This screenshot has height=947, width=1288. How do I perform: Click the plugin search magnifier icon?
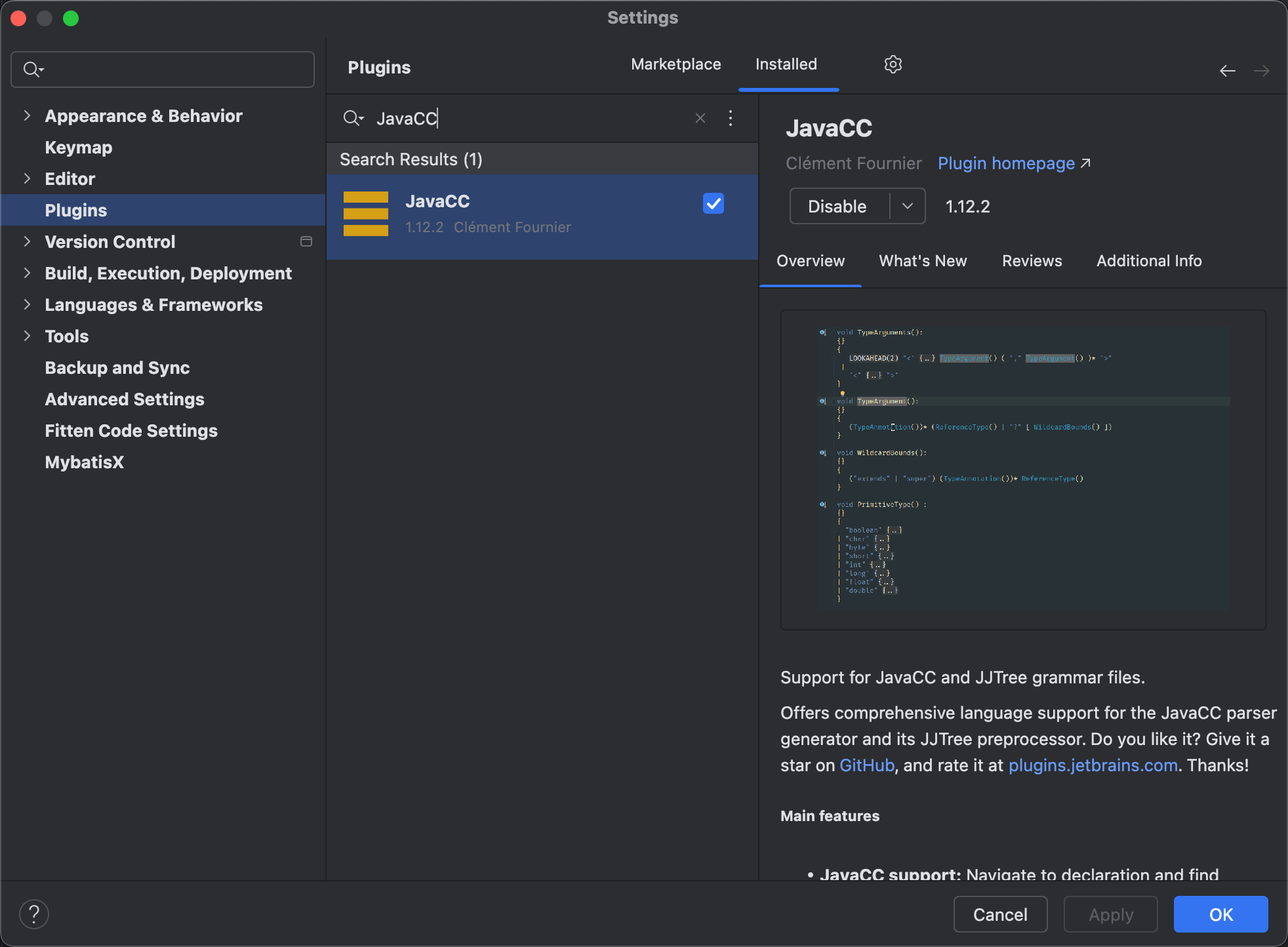point(353,118)
